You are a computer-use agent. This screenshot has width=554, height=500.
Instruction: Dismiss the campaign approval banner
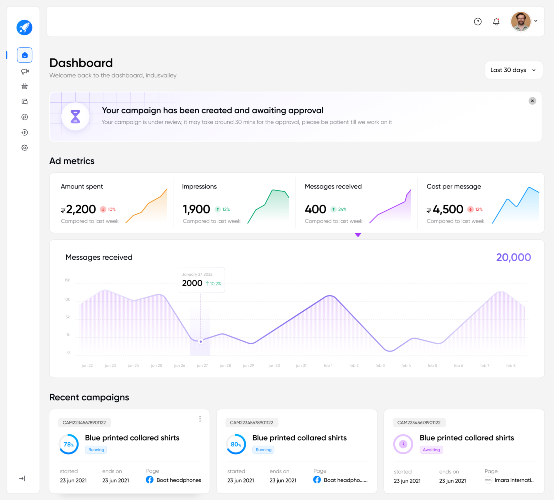(532, 101)
